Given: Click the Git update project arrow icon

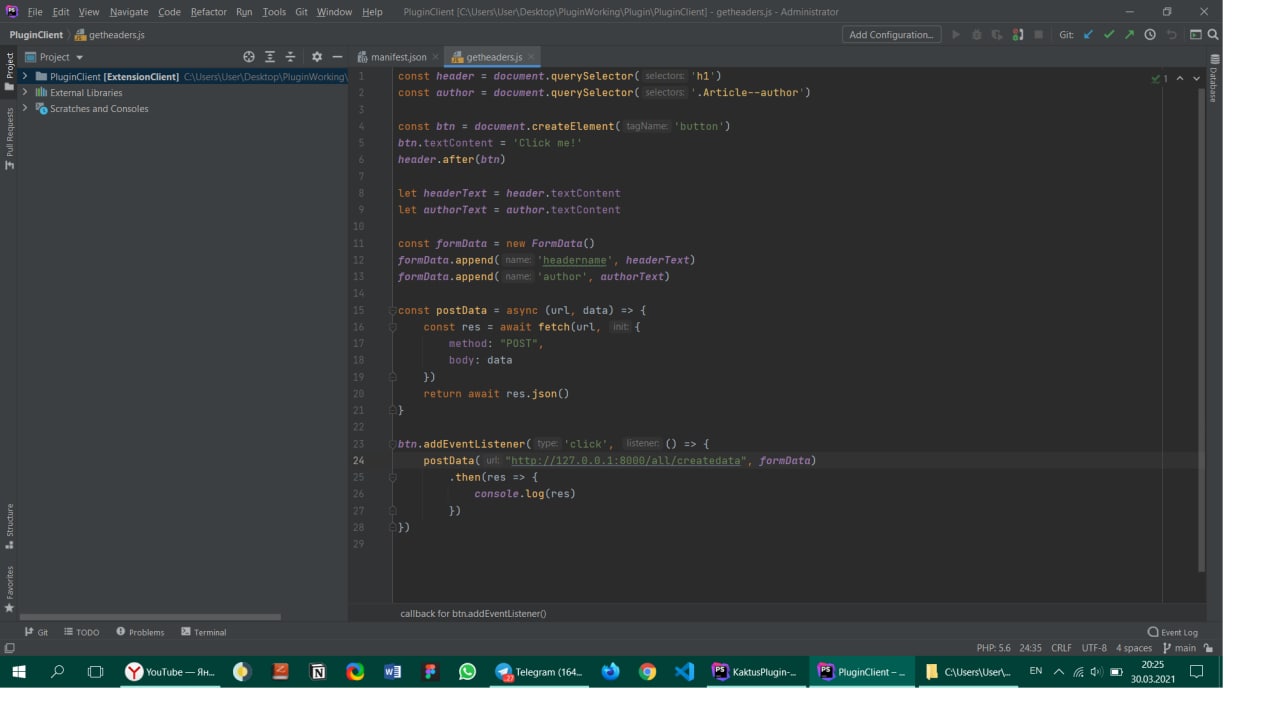Looking at the screenshot, I should pyautogui.click(x=1088, y=35).
